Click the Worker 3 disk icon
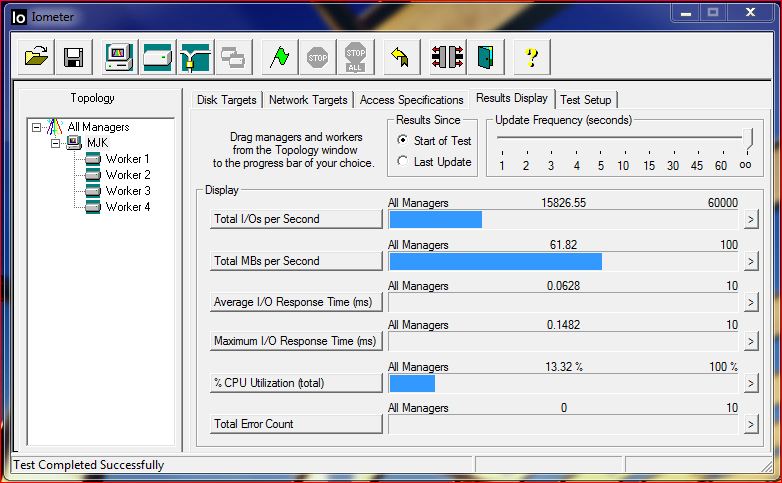 pyautogui.click(x=93, y=191)
